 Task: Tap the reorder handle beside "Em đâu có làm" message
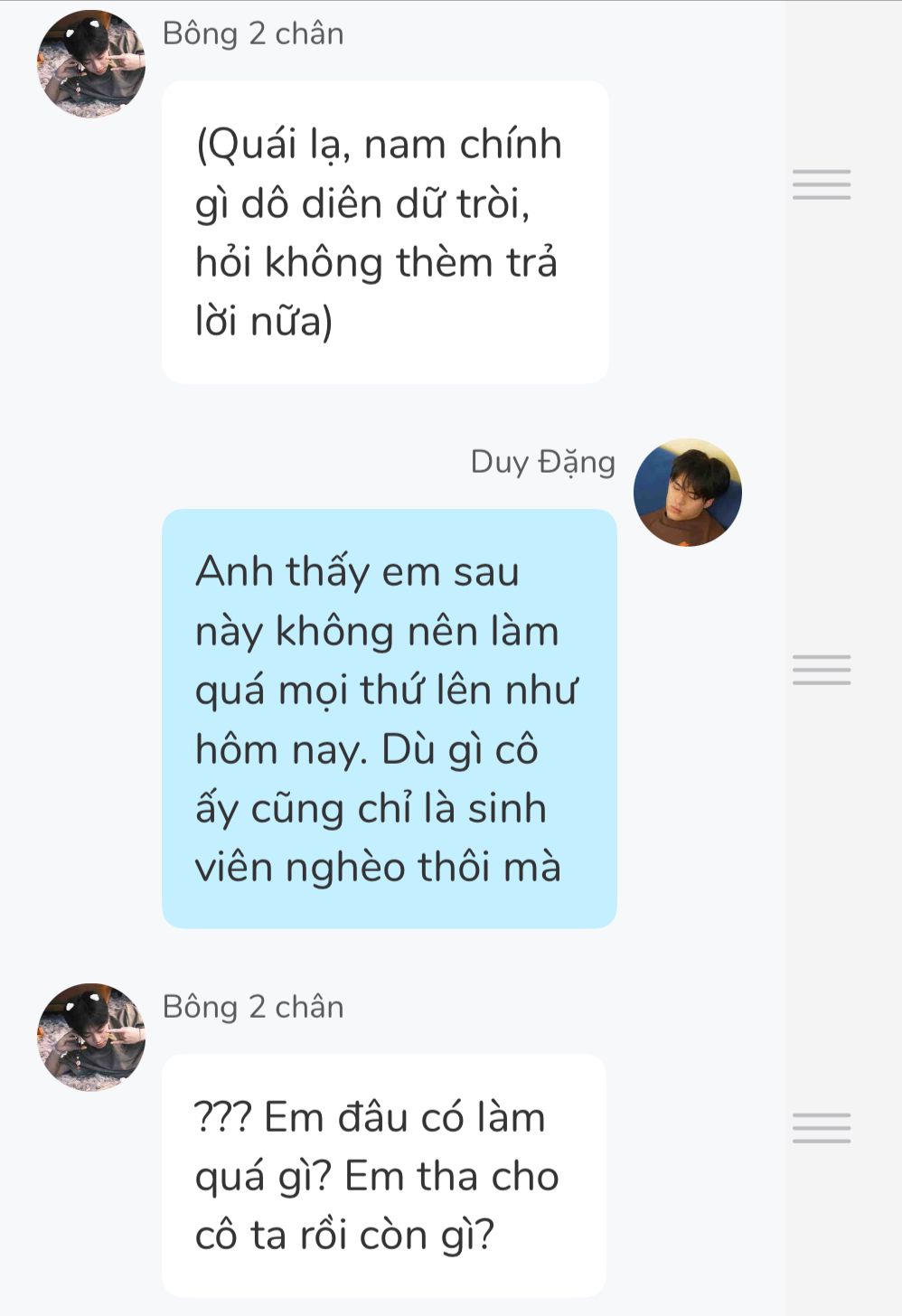822,1128
